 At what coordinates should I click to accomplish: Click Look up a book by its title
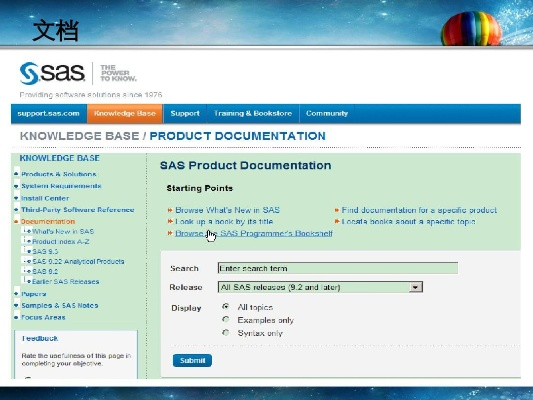tap(224, 222)
